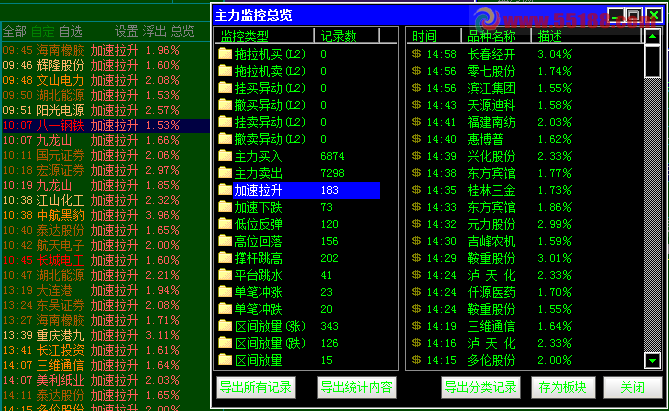The width and height of the screenshot is (669, 411).
Task: Click the scrollbar down arrow in records list
Action: (652, 361)
